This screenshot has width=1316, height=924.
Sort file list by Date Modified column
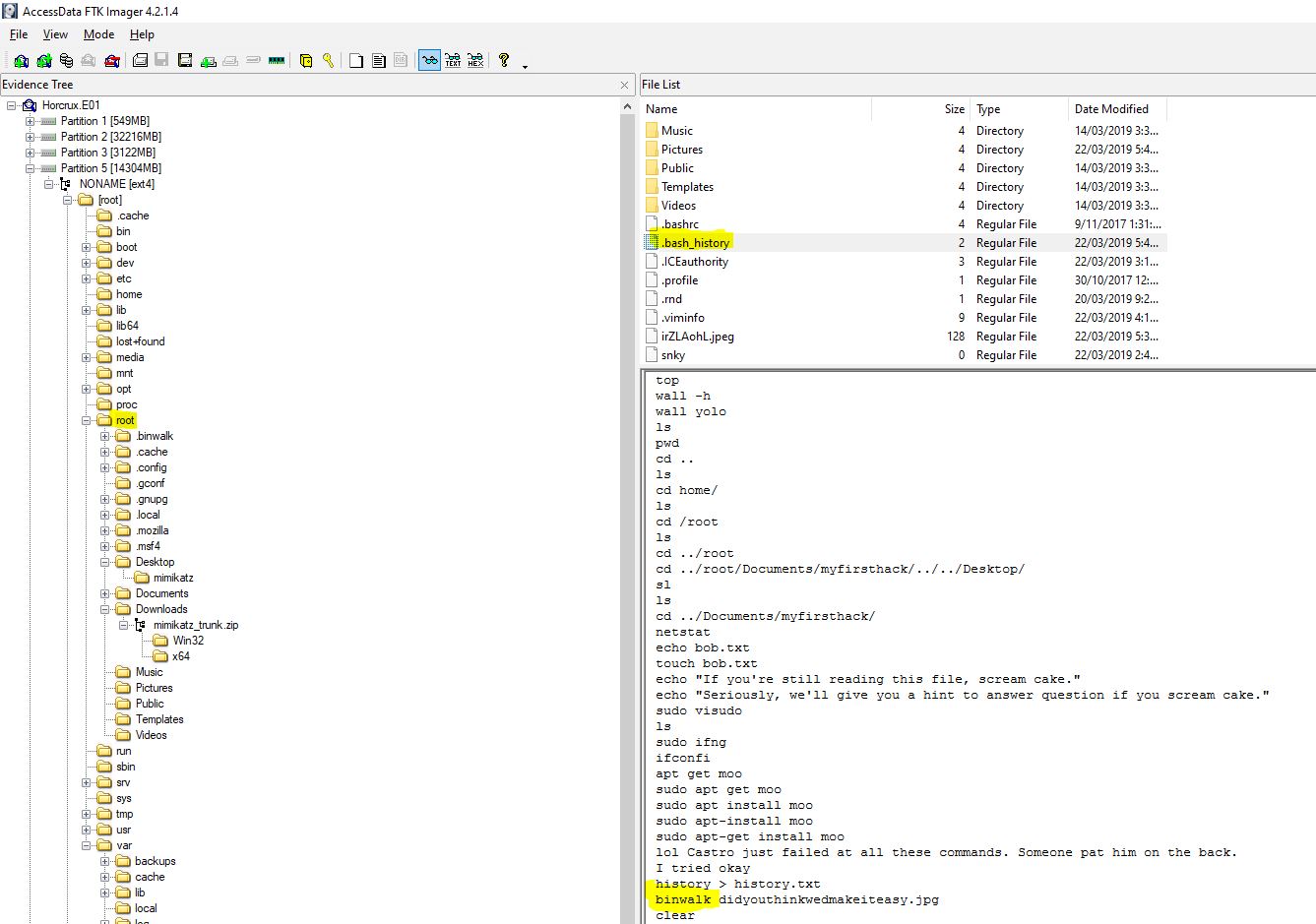click(1117, 109)
